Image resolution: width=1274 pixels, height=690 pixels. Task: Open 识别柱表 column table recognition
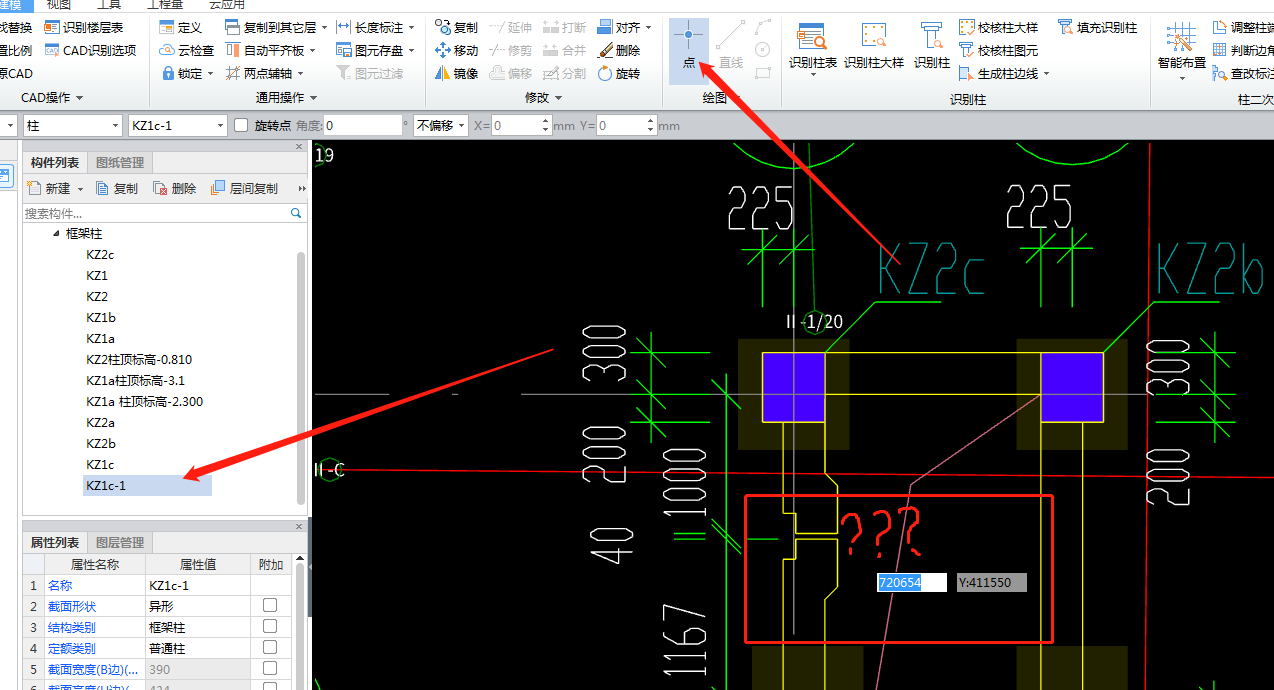click(812, 49)
